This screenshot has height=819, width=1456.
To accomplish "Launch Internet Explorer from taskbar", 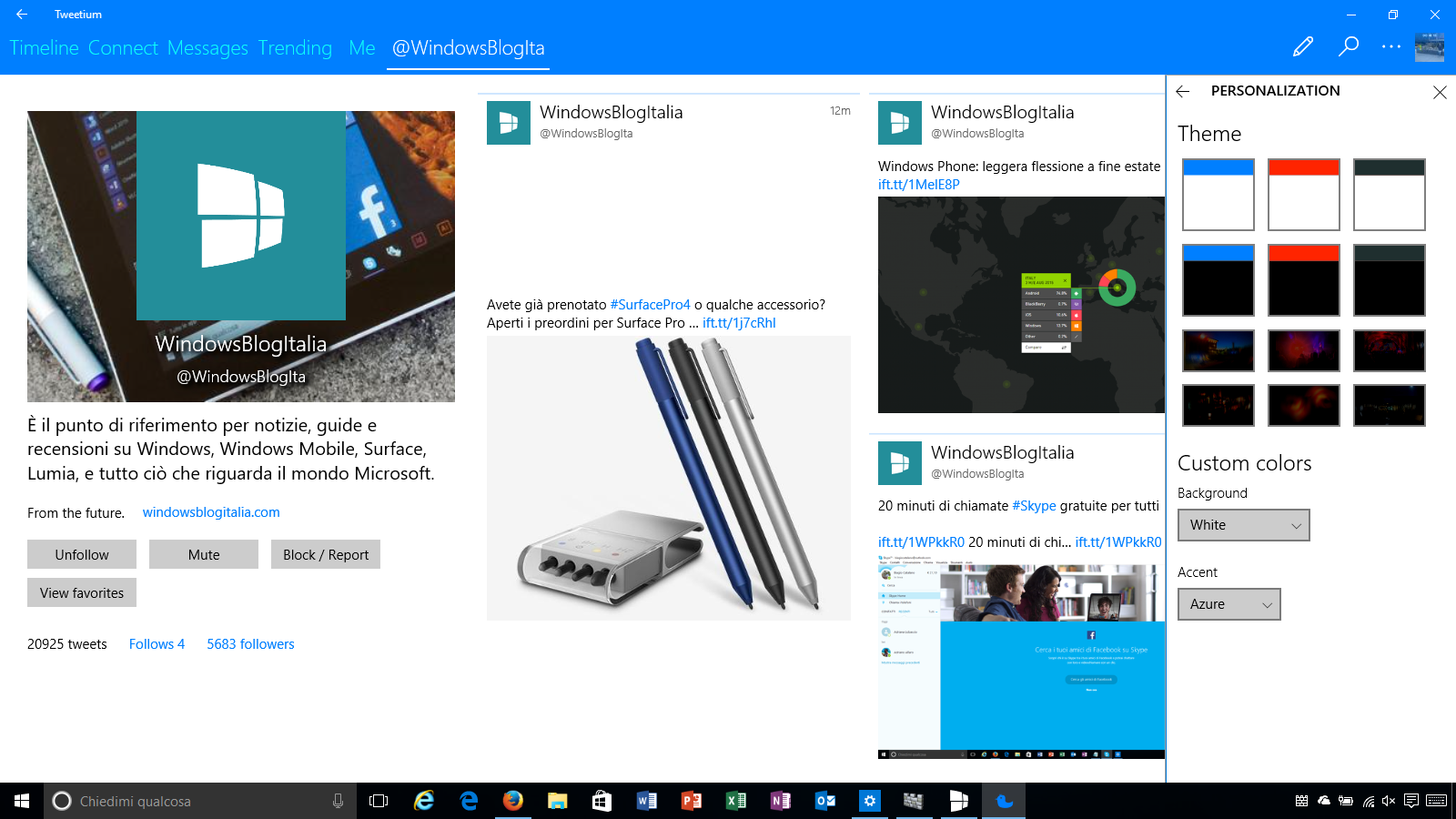I will (x=424, y=801).
